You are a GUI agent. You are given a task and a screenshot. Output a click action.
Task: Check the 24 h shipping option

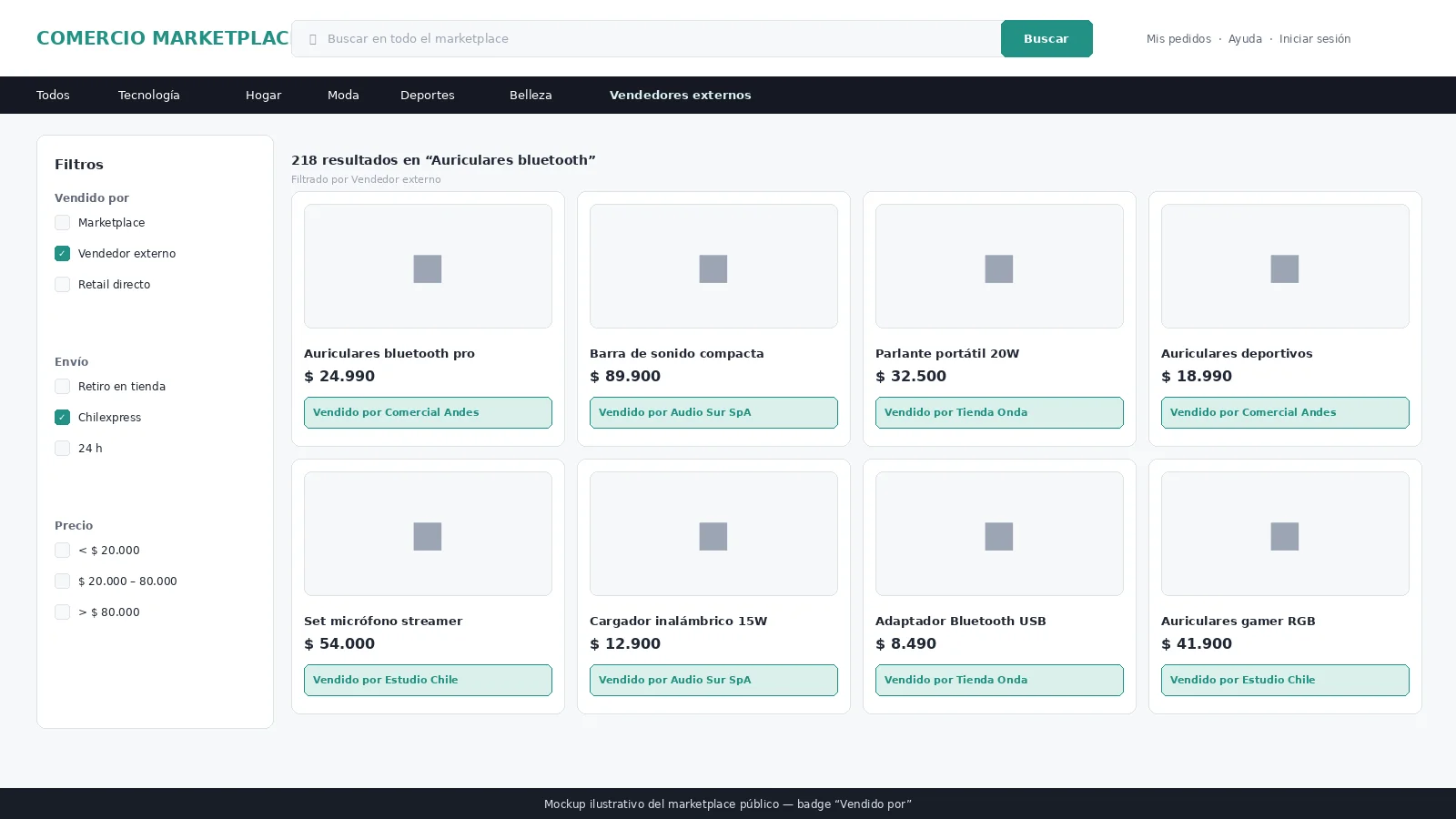[x=62, y=449]
